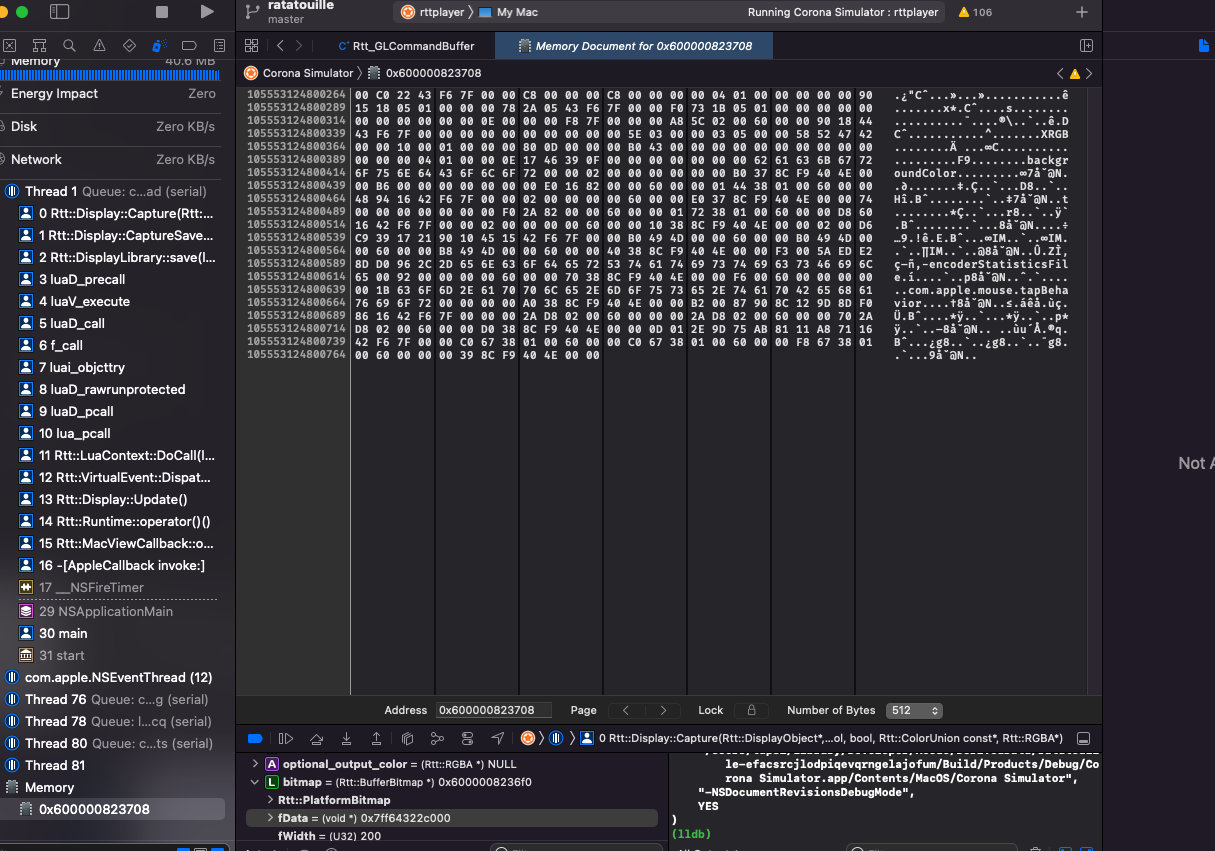The image size is (1215, 851).
Task: Click the Step Over button
Action: pyautogui.click(x=316, y=739)
